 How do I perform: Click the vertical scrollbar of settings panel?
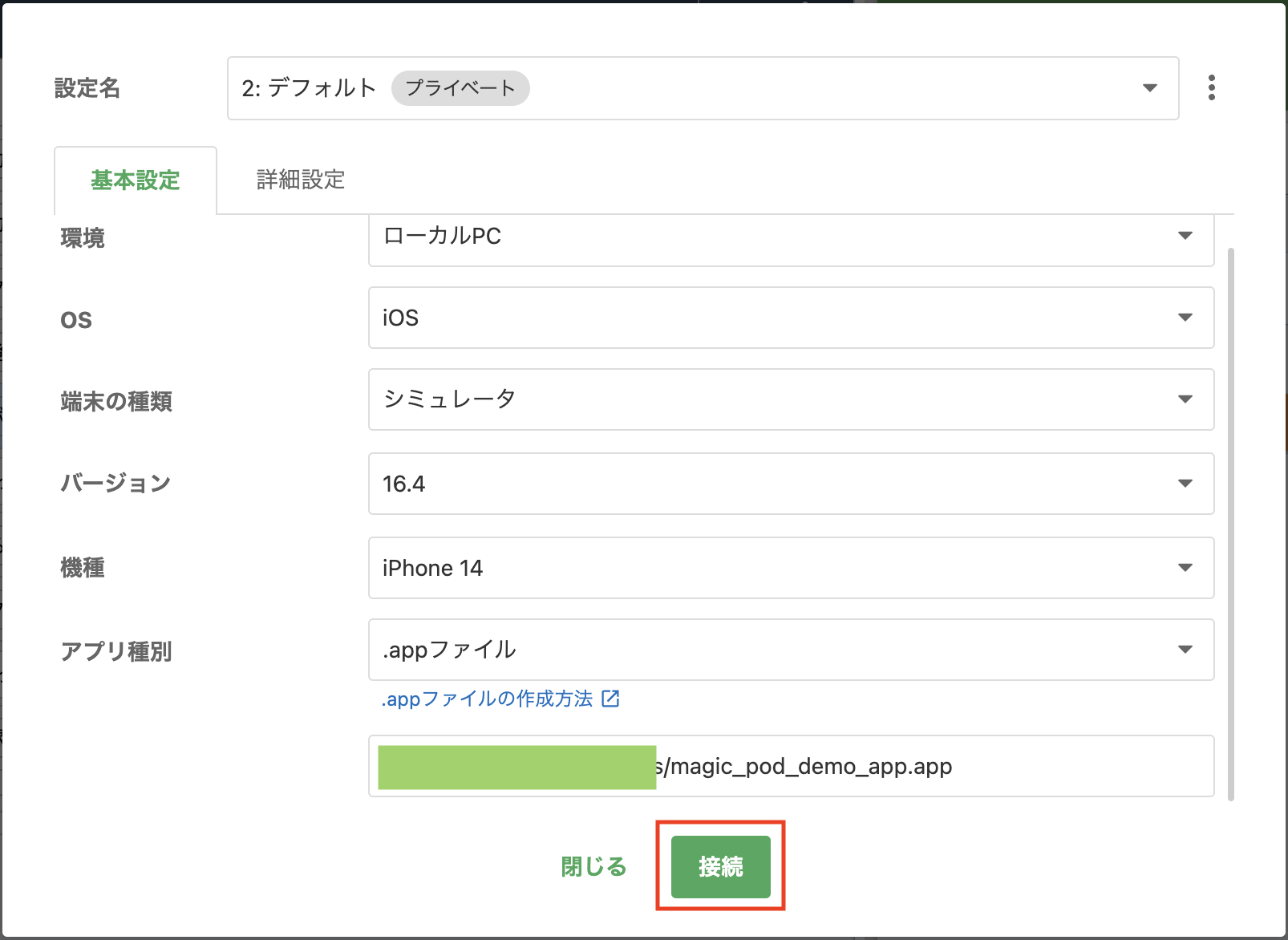(x=1231, y=524)
